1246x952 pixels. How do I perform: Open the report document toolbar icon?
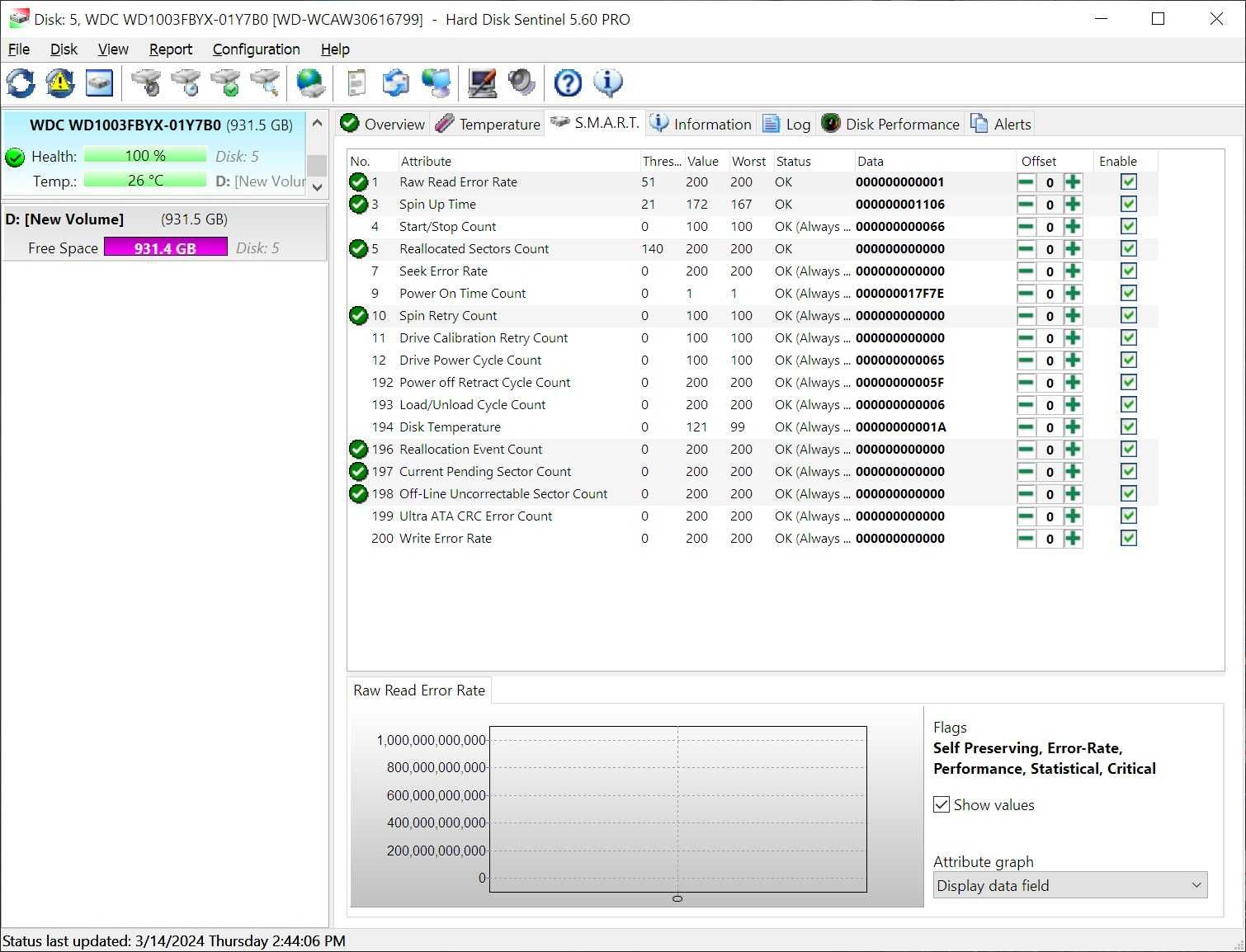(356, 82)
